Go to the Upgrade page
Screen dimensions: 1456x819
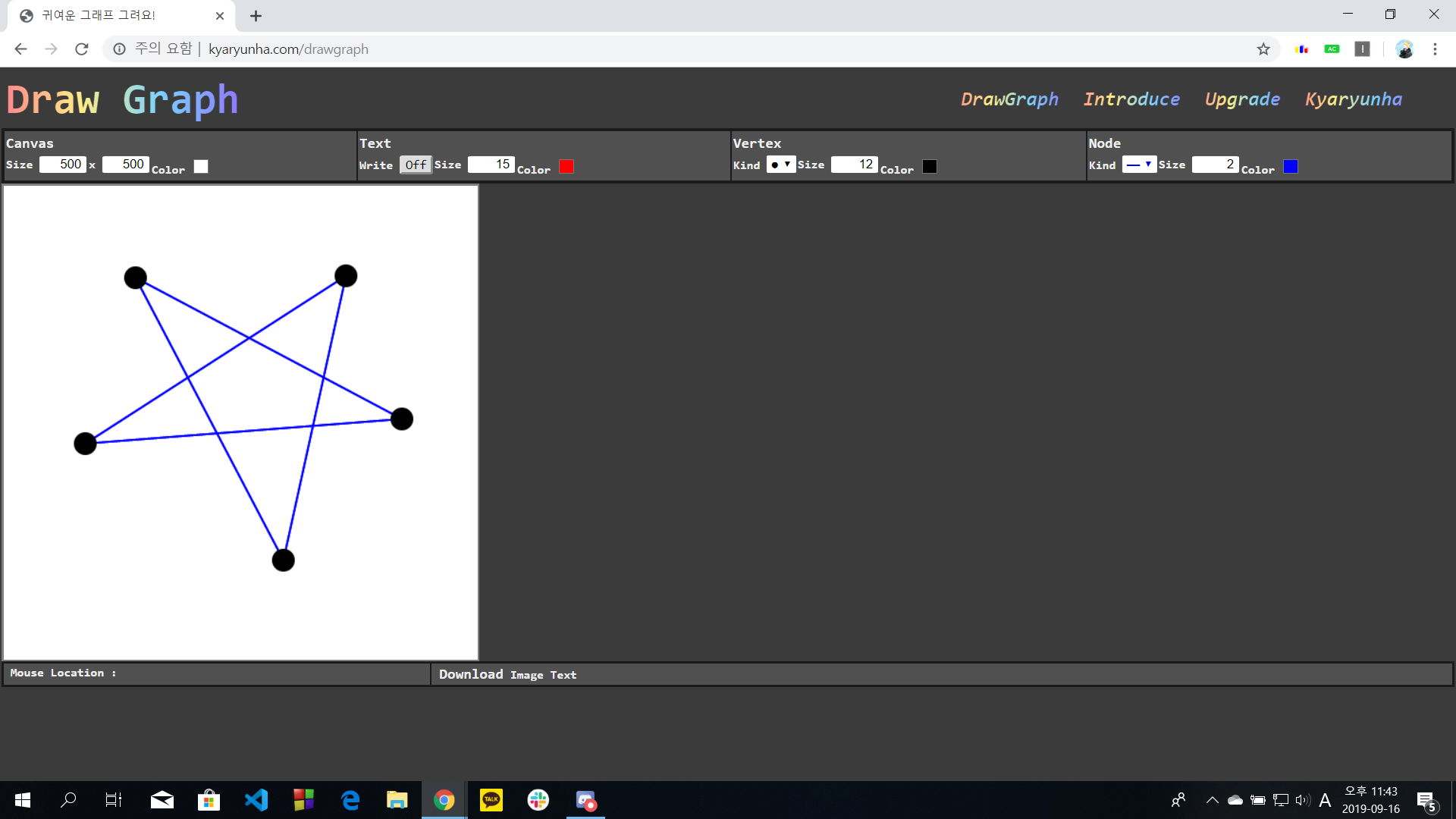[1242, 99]
